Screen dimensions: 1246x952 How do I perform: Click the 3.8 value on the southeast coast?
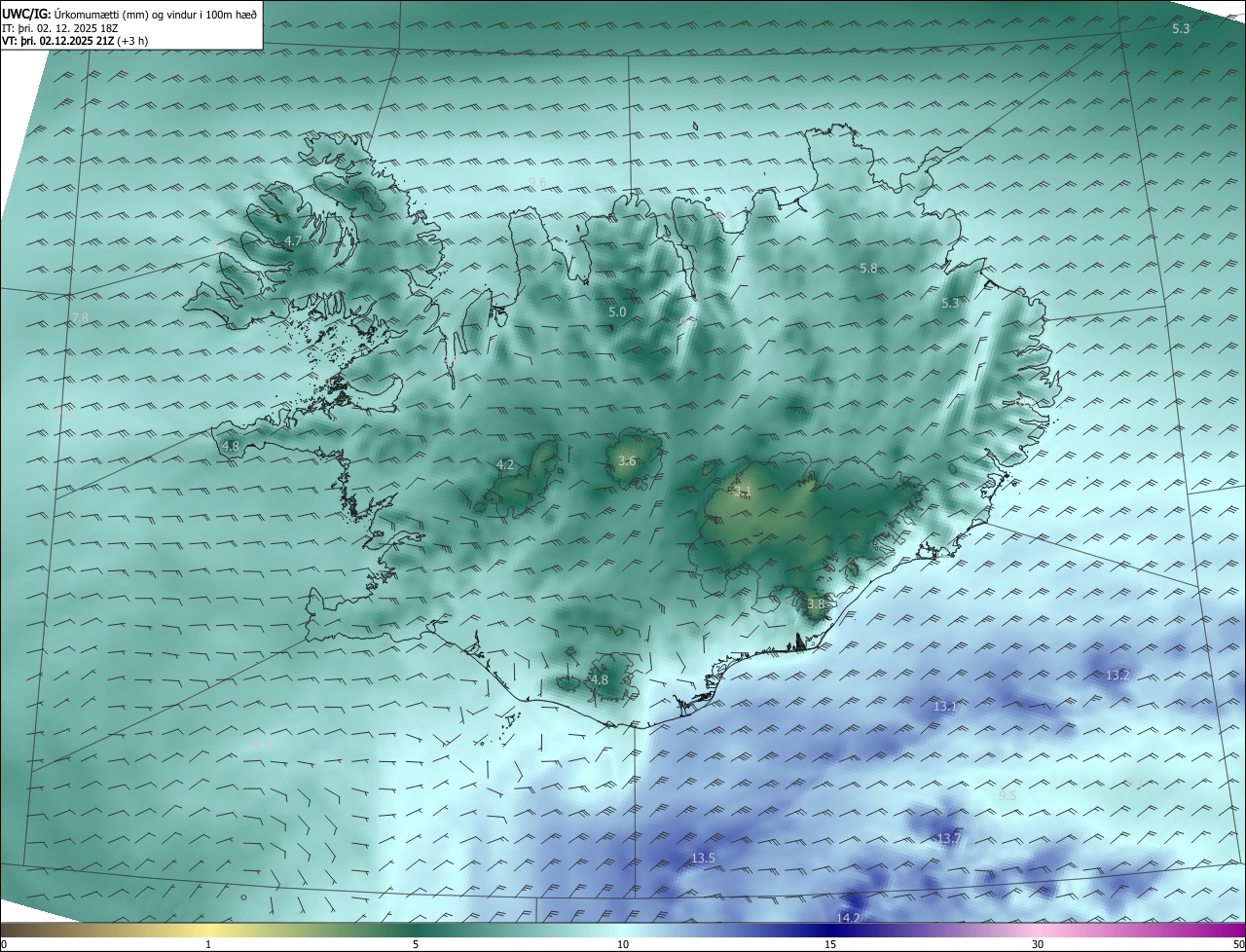coord(815,604)
